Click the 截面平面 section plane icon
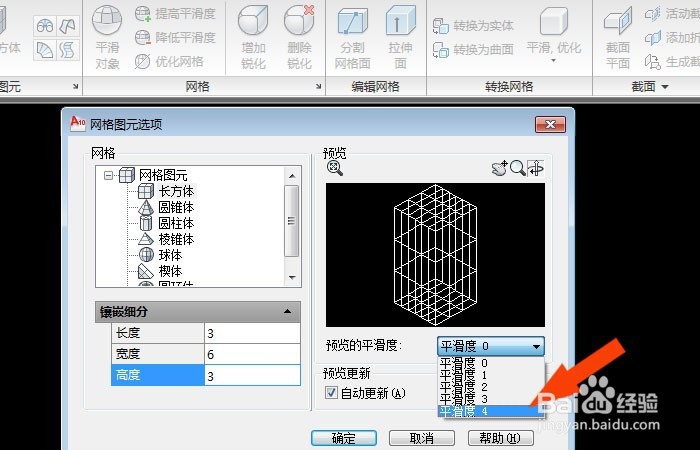The image size is (700, 450). point(618,21)
